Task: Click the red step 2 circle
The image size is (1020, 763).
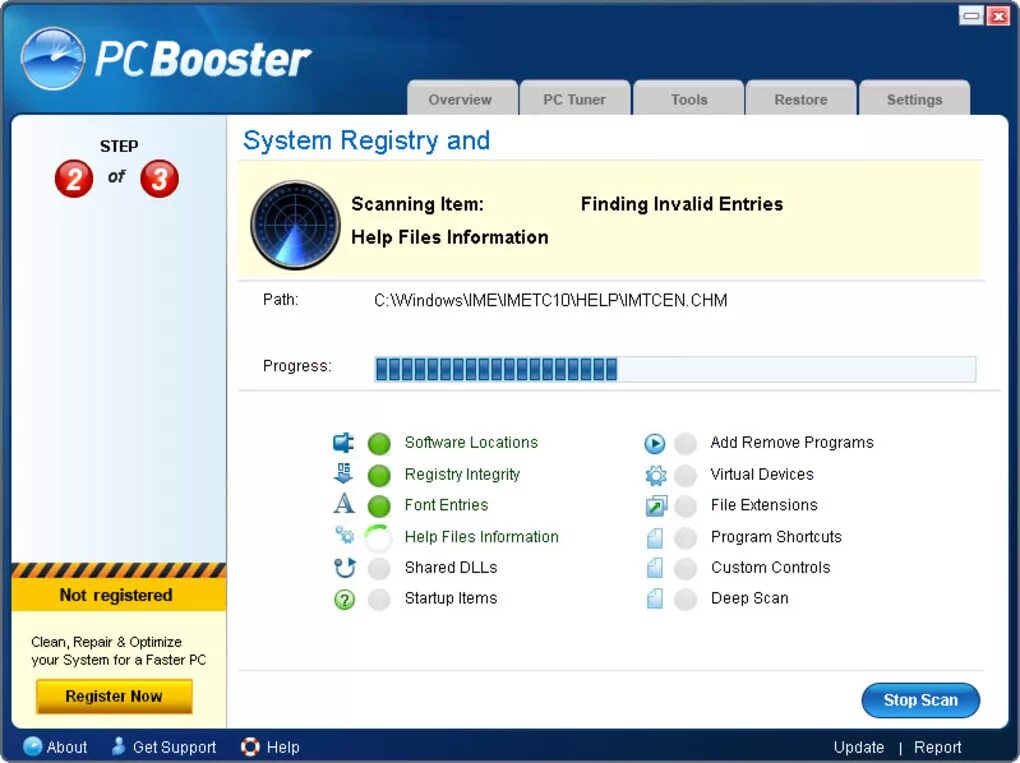Action: (x=74, y=178)
